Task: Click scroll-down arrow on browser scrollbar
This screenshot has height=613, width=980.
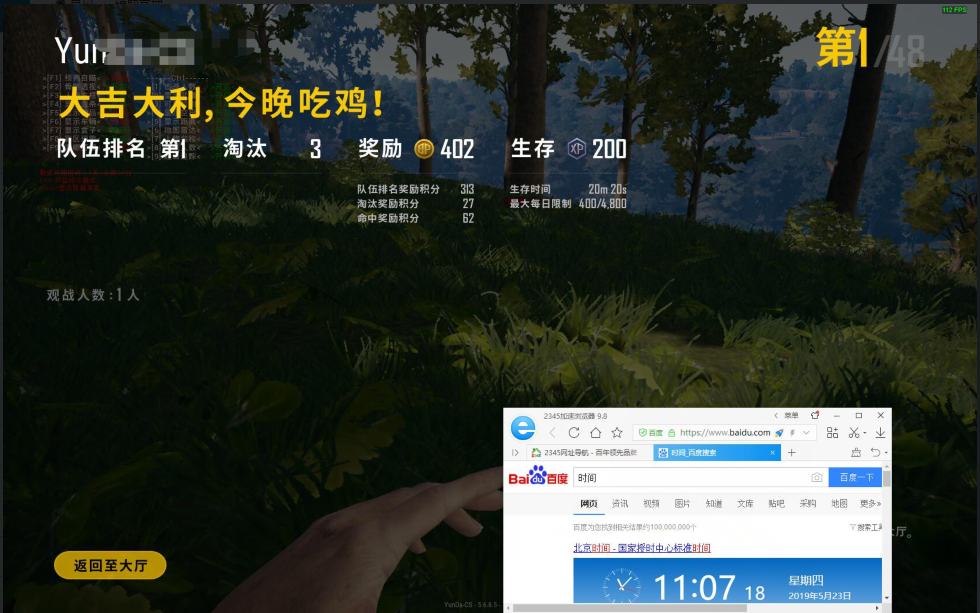Action: pos(886,598)
